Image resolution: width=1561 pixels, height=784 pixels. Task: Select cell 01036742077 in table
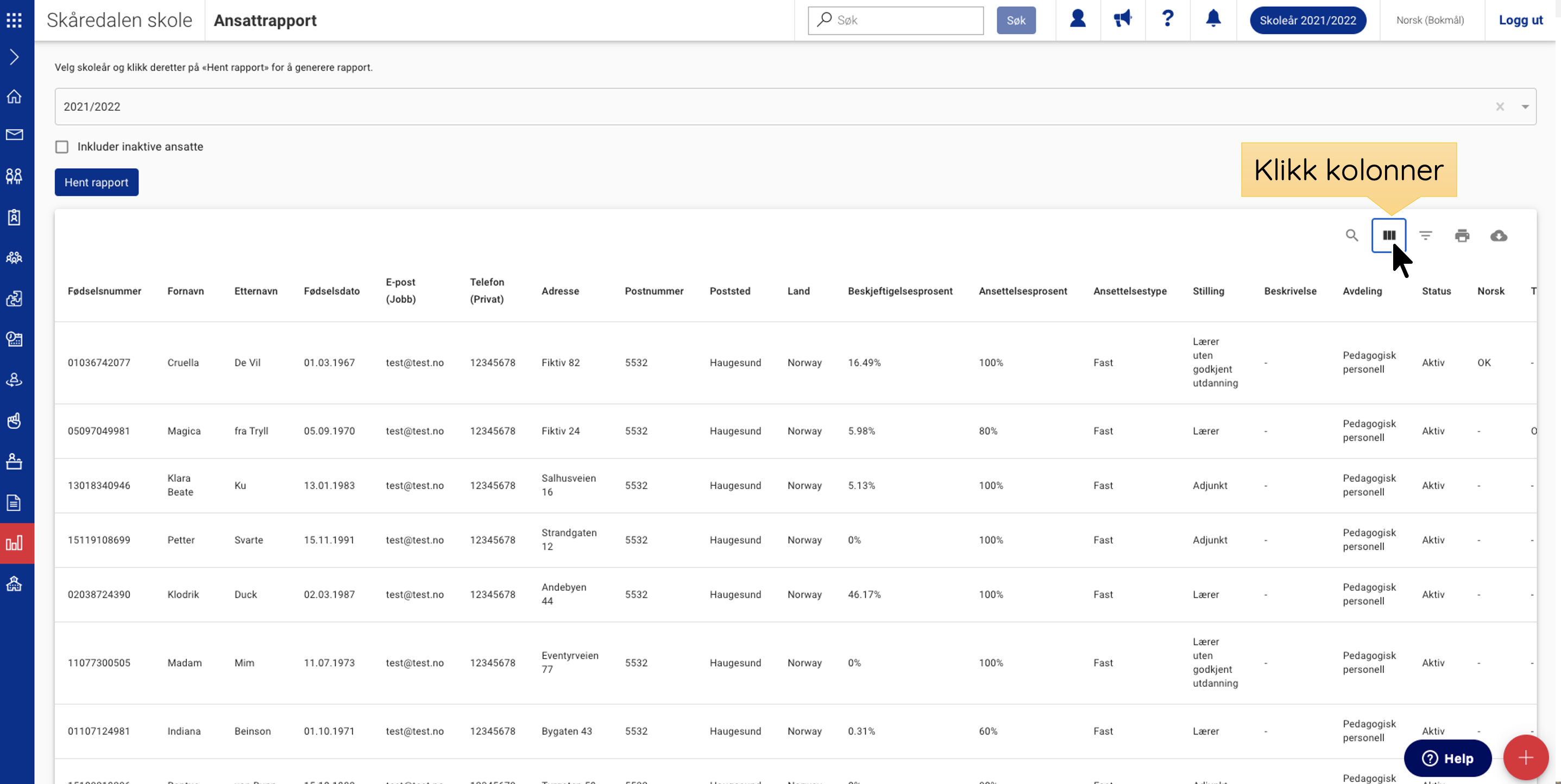(x=99, y=362)
